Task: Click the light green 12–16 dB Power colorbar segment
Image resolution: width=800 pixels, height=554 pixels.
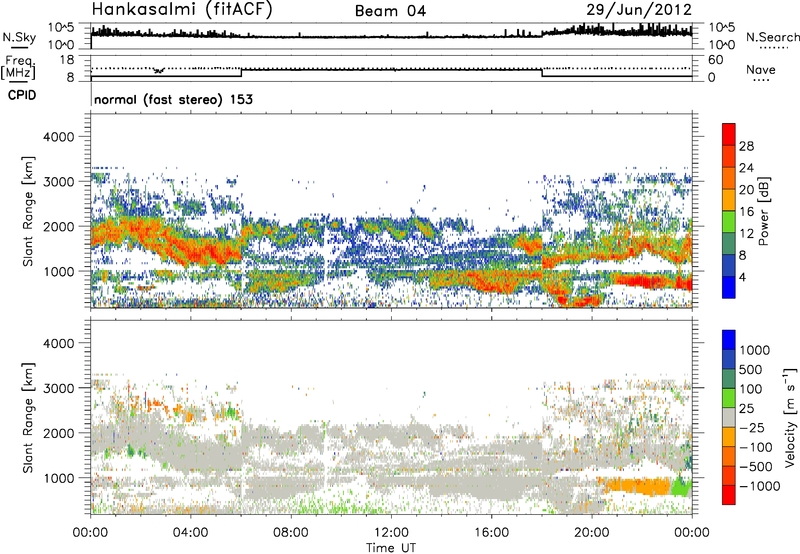Action: [729, 222]
